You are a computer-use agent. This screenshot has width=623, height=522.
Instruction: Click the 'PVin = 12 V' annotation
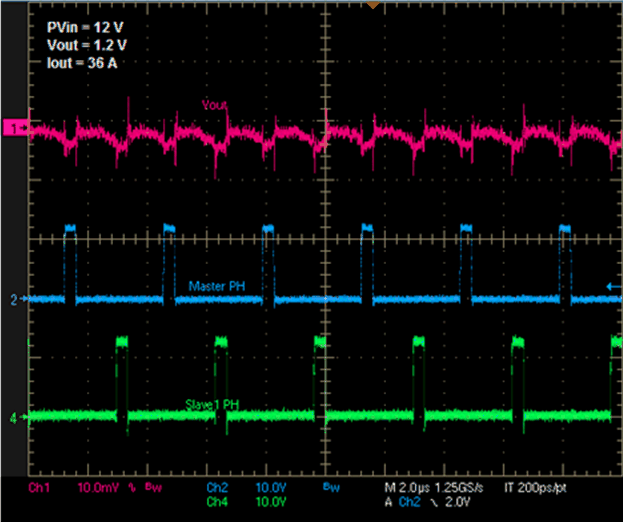click(85, 28)
